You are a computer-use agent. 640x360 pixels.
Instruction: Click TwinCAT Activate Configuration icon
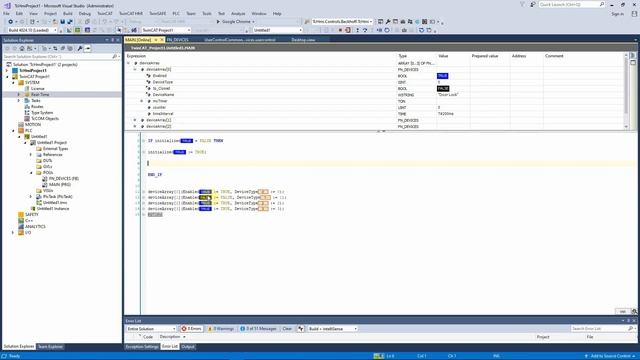[x=69, y=30]
